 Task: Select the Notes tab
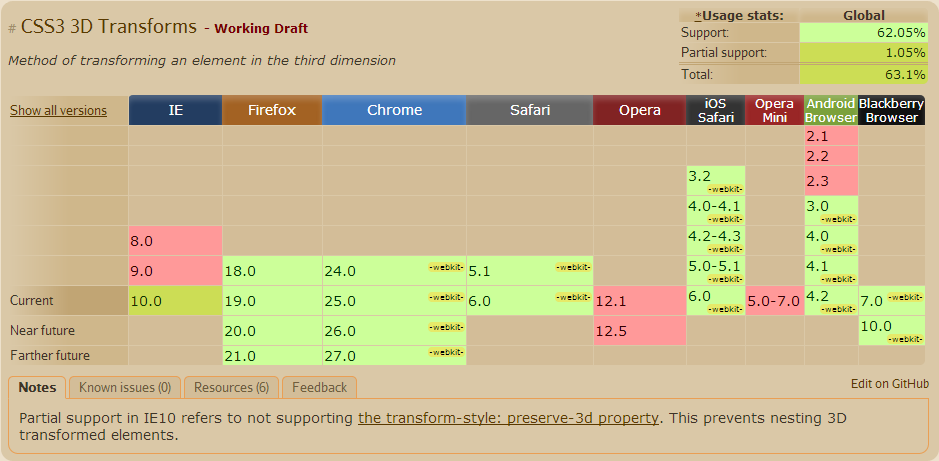point(38,387)
